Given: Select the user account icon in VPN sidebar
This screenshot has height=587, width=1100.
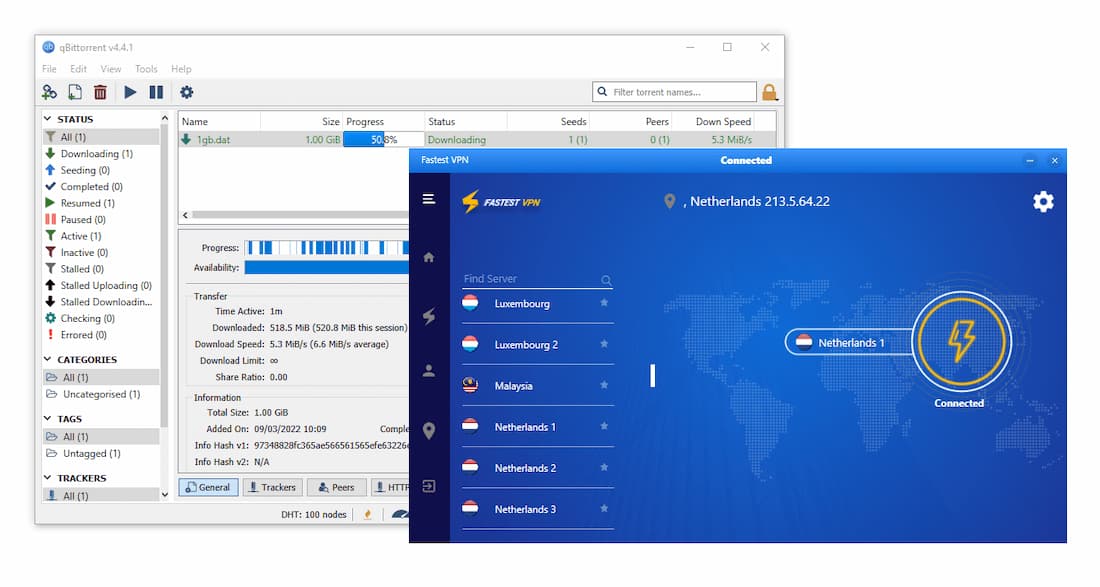Looking at the screenshot, I should point(428,370).
